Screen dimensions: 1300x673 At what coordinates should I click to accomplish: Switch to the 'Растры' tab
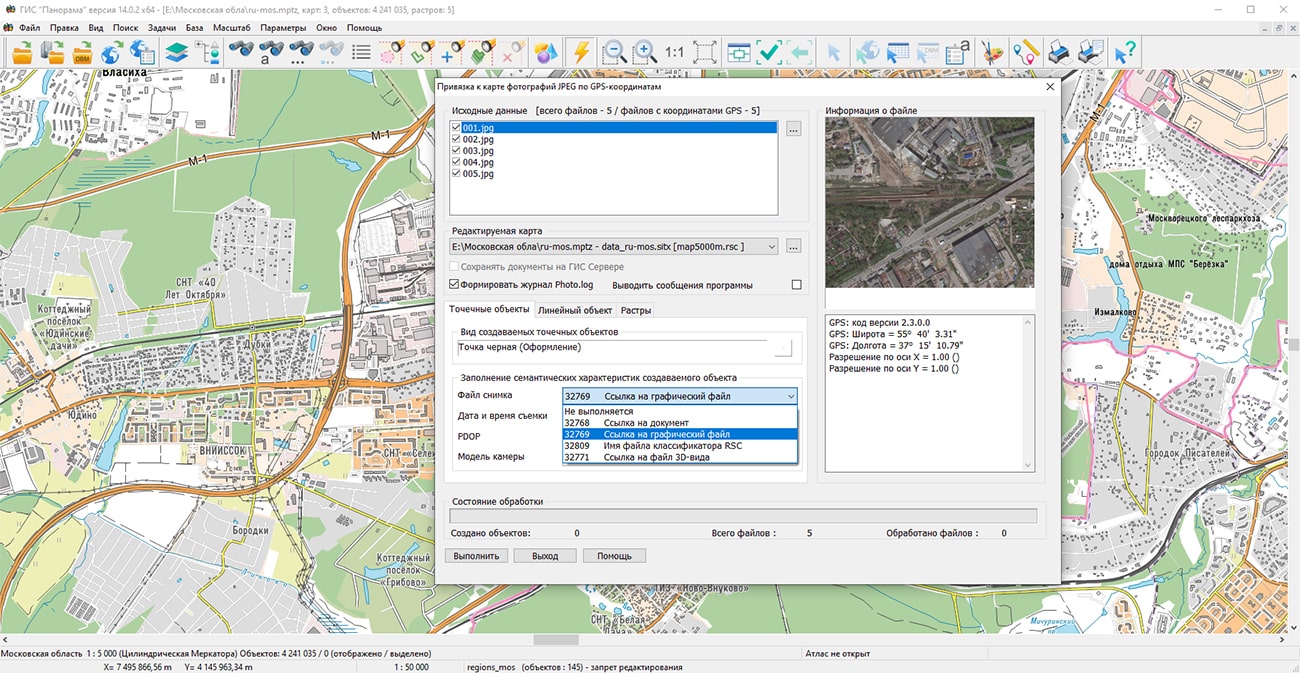(636, 311)
